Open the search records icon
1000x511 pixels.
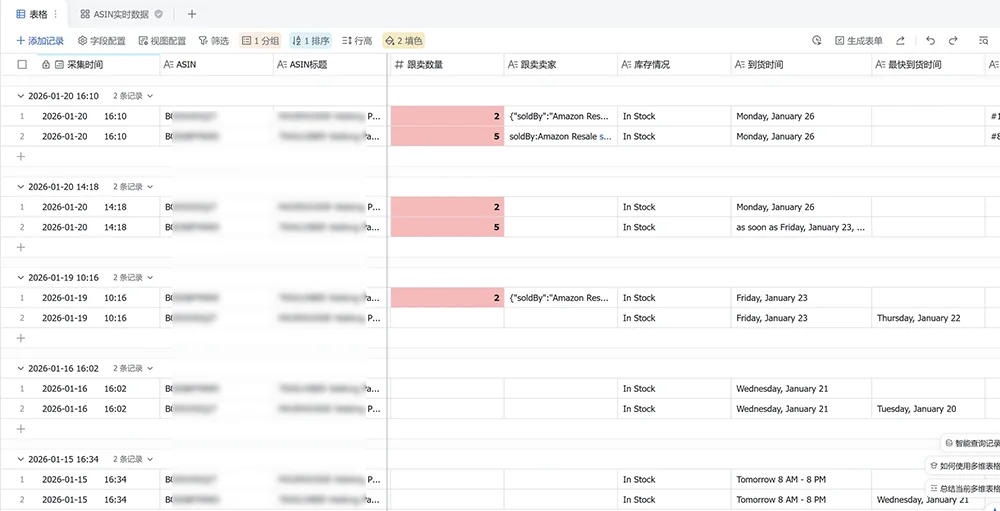[x=983, y=41]
